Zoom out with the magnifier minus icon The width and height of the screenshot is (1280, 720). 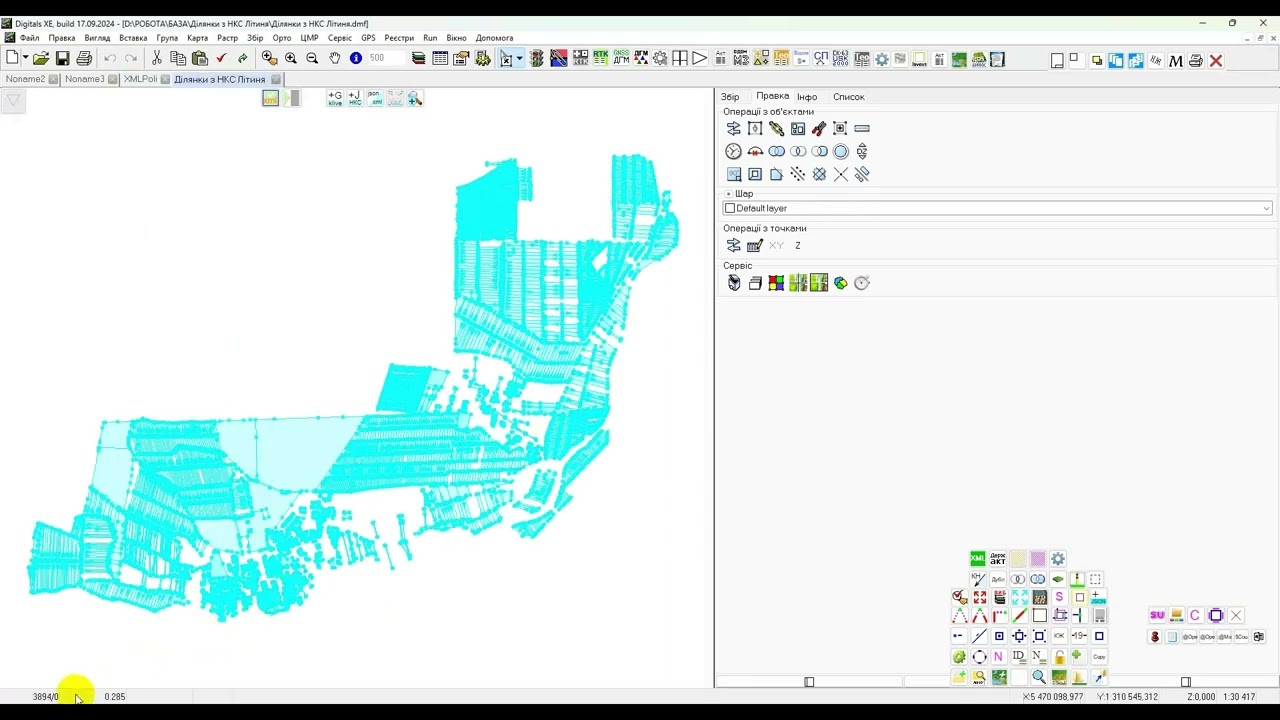[312, 59]
